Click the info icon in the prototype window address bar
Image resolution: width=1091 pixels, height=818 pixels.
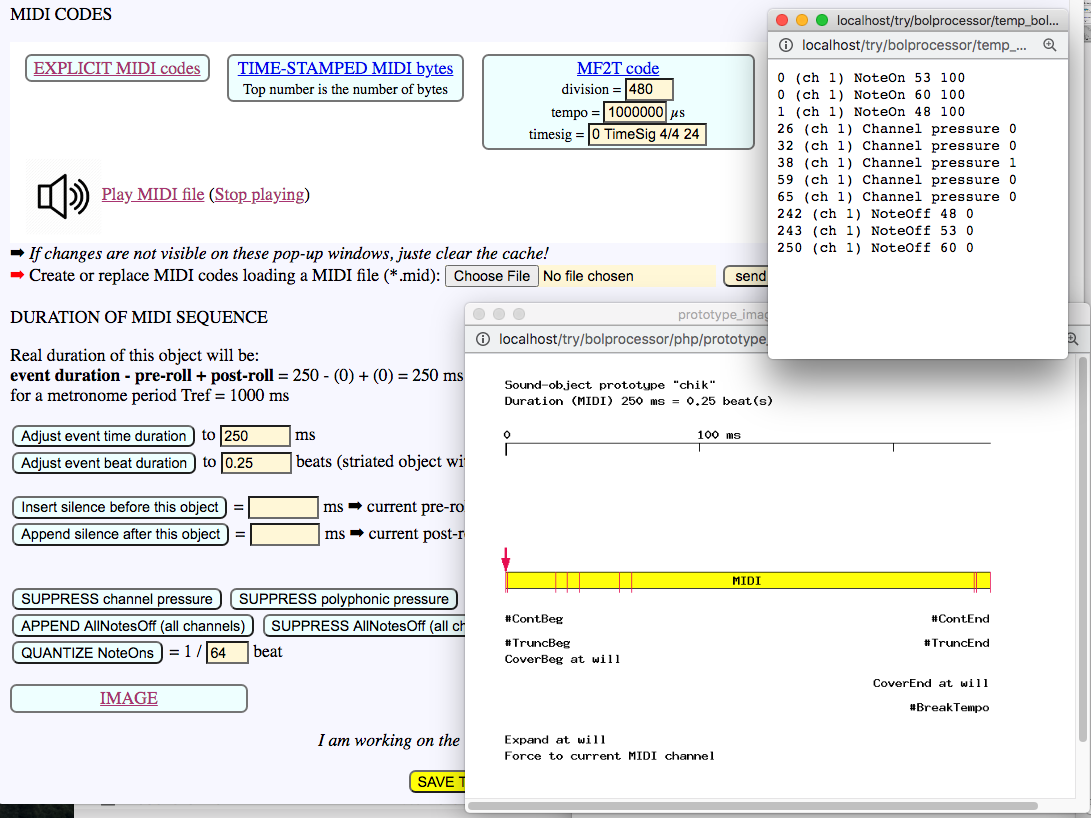click(x=483, y=339)
